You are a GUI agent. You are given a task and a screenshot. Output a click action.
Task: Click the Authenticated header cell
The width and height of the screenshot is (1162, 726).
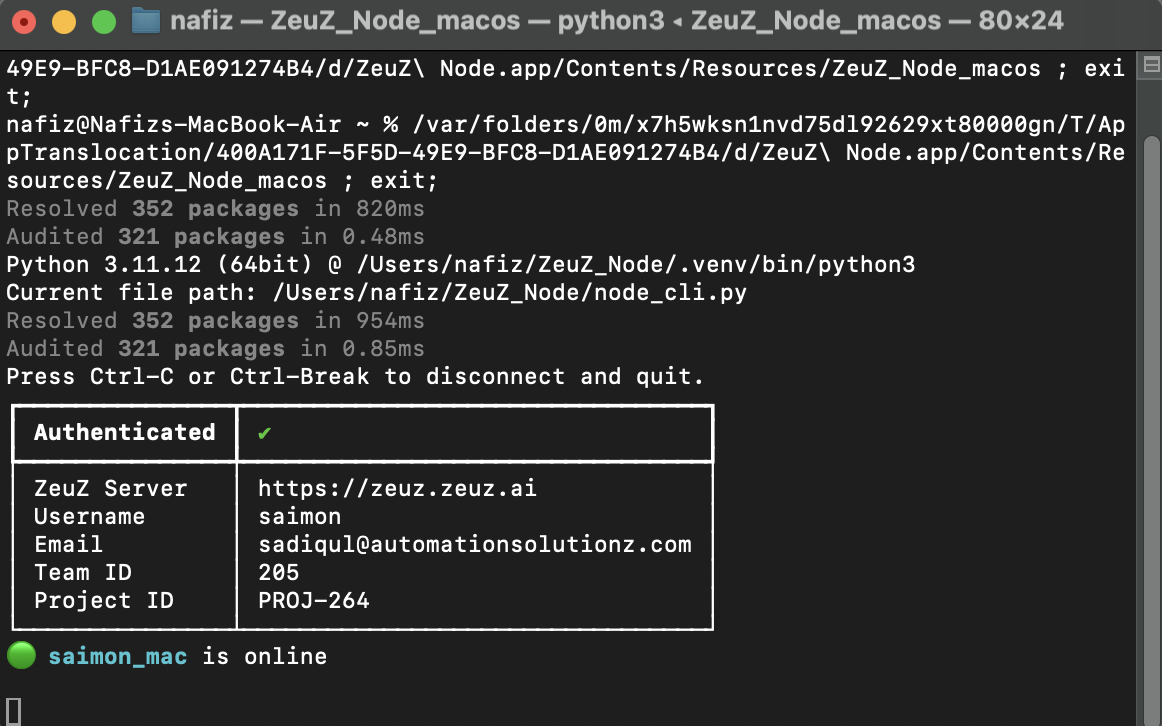point(124,433)
